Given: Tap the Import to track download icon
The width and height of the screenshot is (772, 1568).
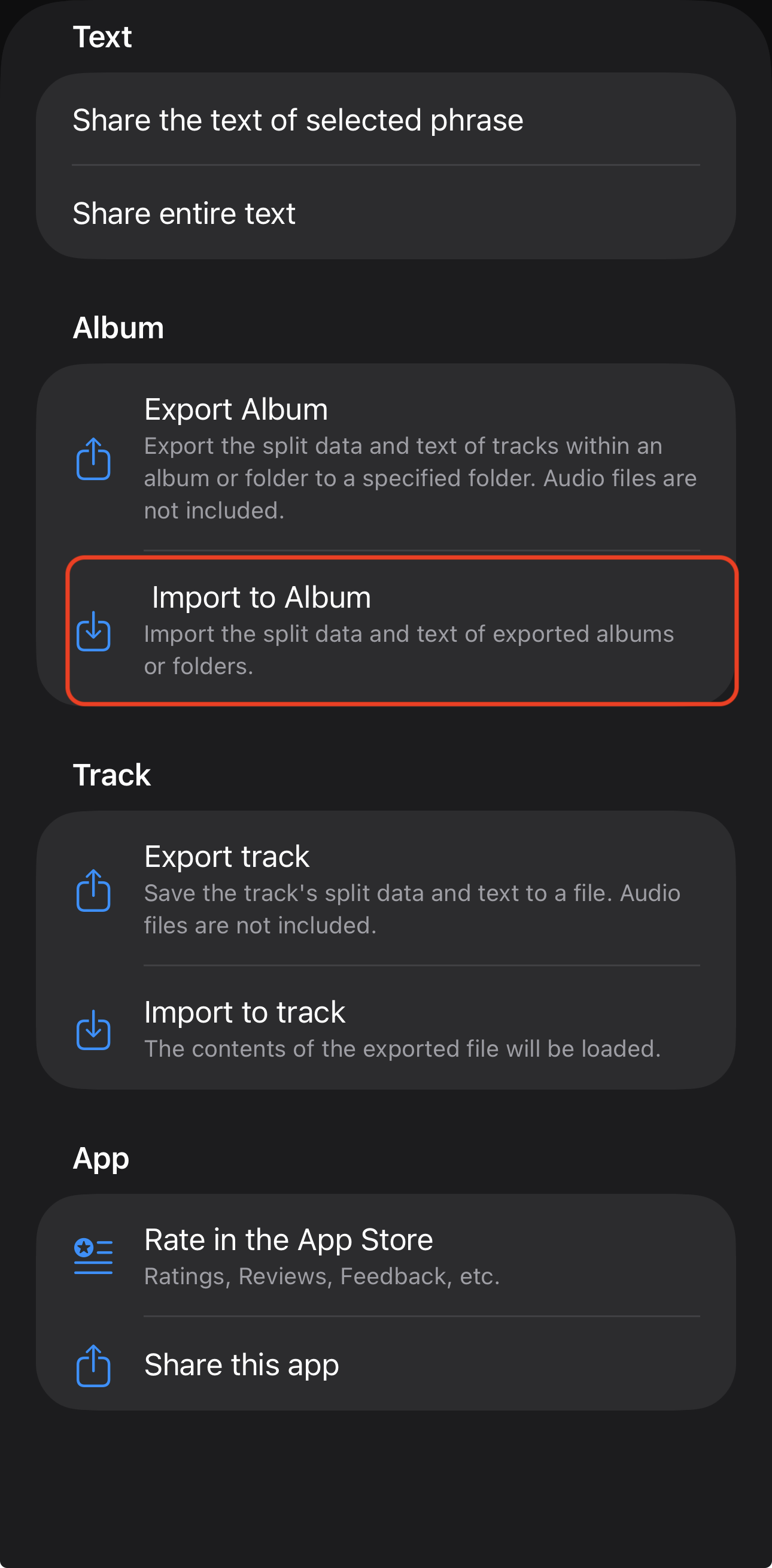Looking at the screenshot, I should pos(93,1030).
